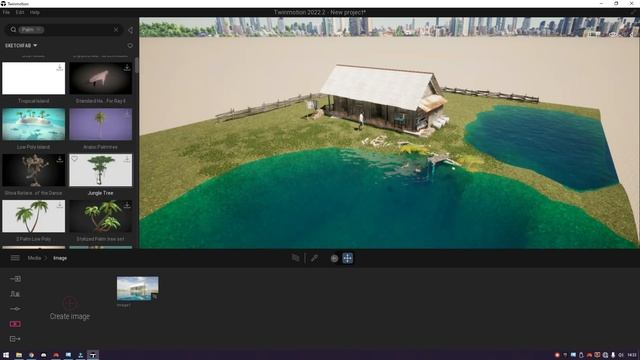This screenshot has height=360, width=640.
Task: Click the library panel scrollbar
Action: [136, 65]
